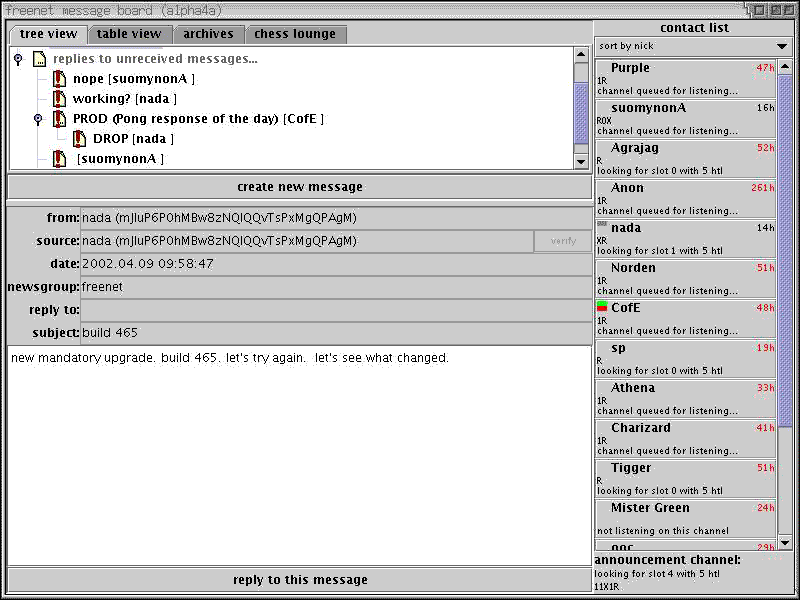Click the unread icon beside 'nope [suomynonA]'
This screenshot has width=800, height=600.
[x=59, y=79]
